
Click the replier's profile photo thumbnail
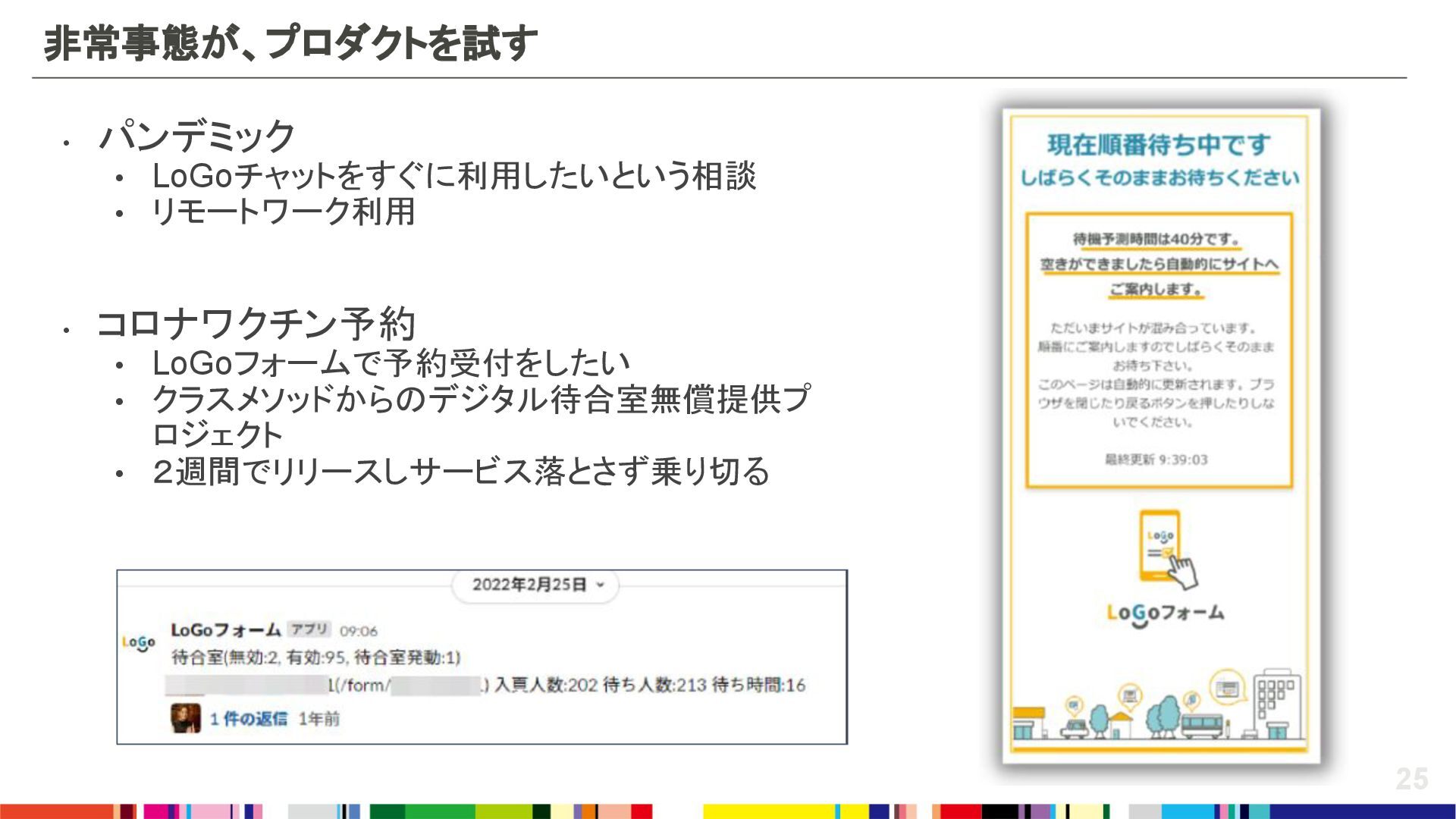point(185,718)
